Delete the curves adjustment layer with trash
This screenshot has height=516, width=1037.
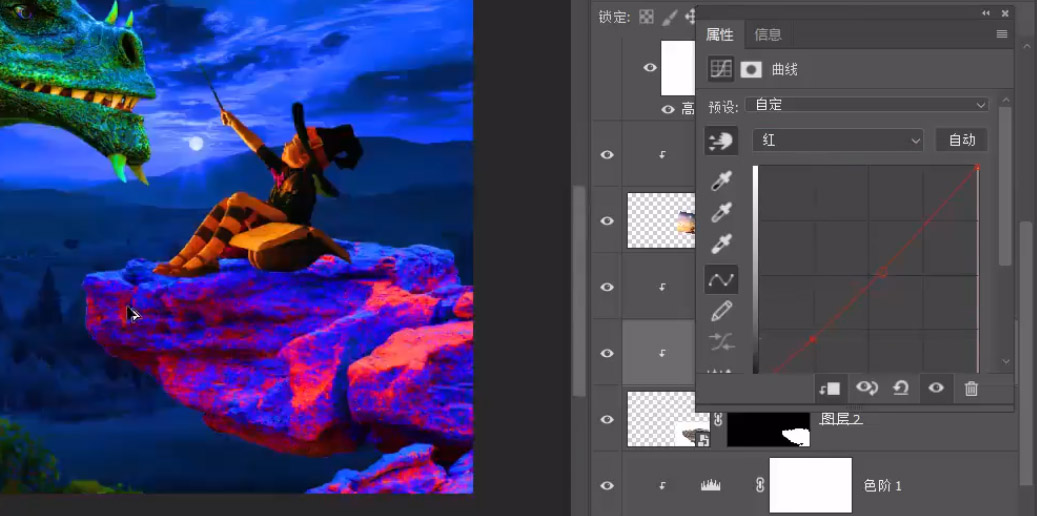[x=971, y=389]
